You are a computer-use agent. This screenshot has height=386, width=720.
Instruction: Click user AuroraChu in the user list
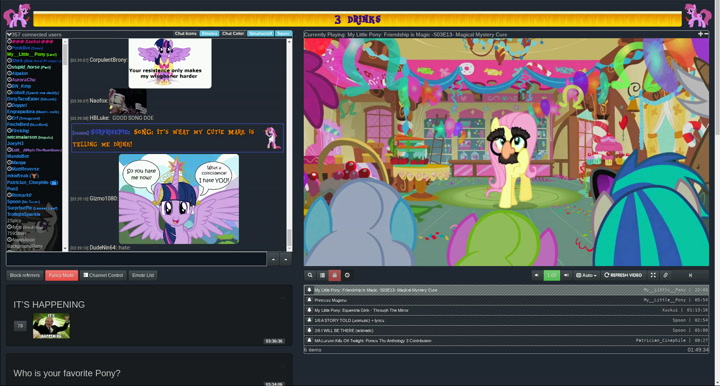pos(23,80)
